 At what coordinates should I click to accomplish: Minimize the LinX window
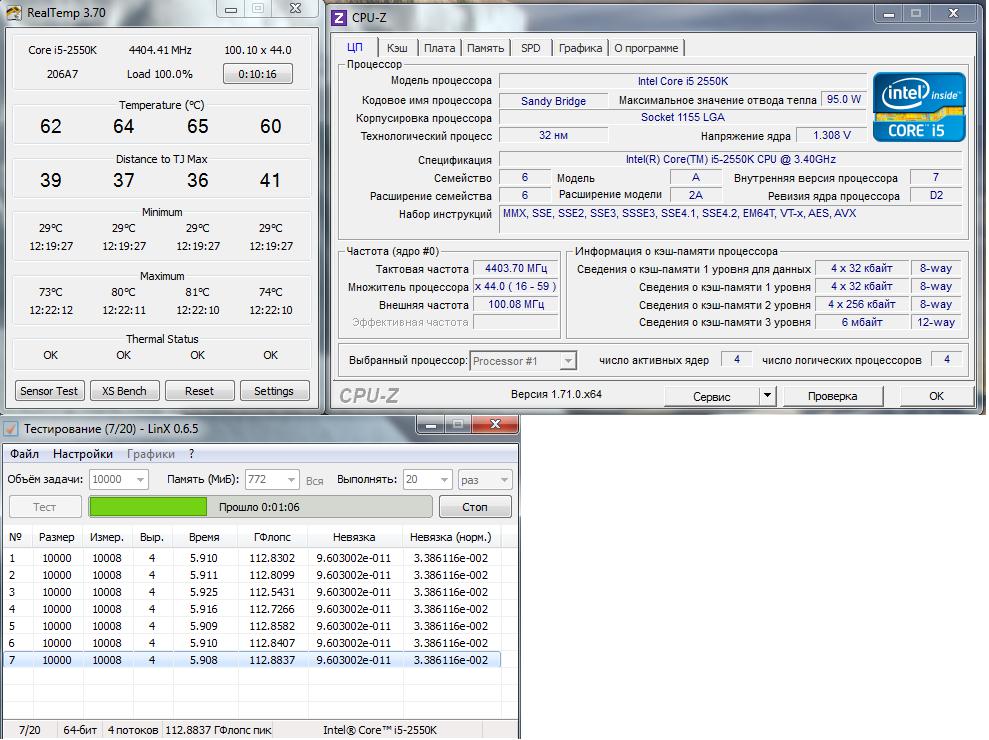(x=431, y=425)
